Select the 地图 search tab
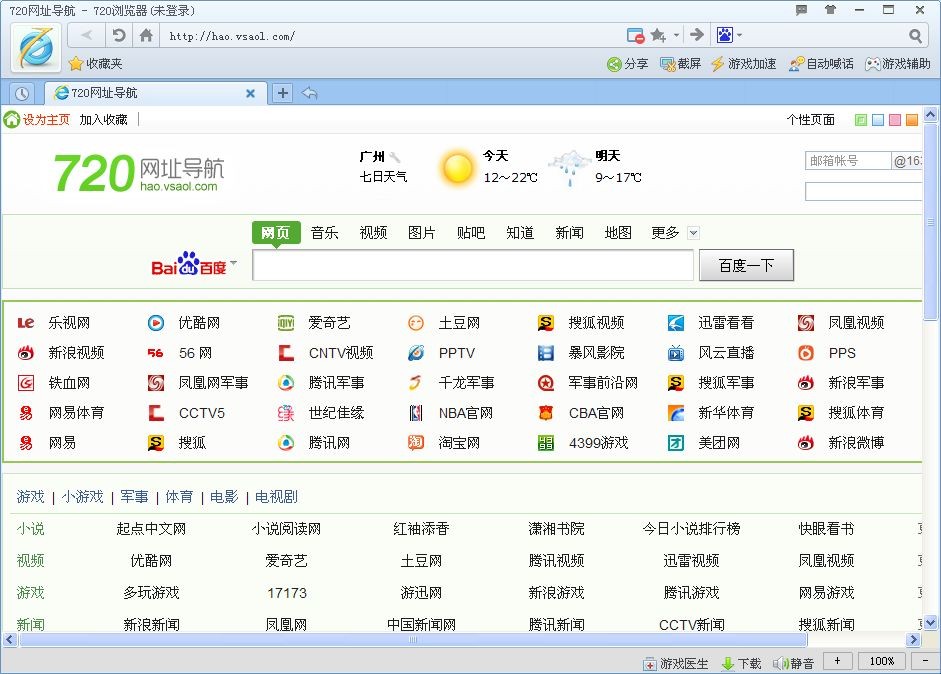 pyautogui.click(x=618, y=233)
